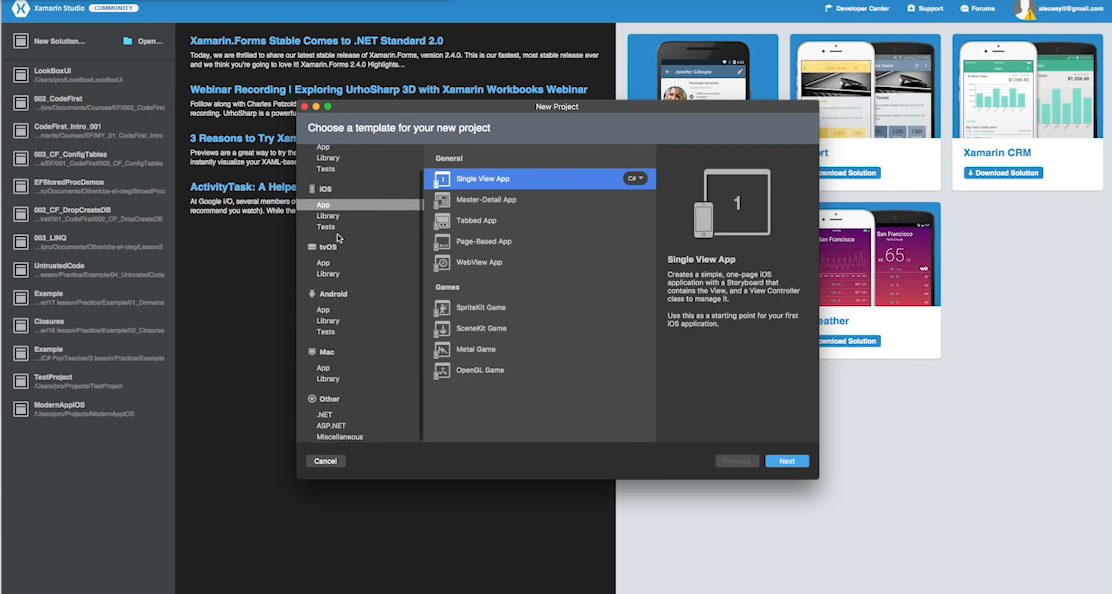Image resolution: width=1112 pixels, height=594 pixels.
Task: Click the Xamarin Studio logo icon
Action: [21, 9]
